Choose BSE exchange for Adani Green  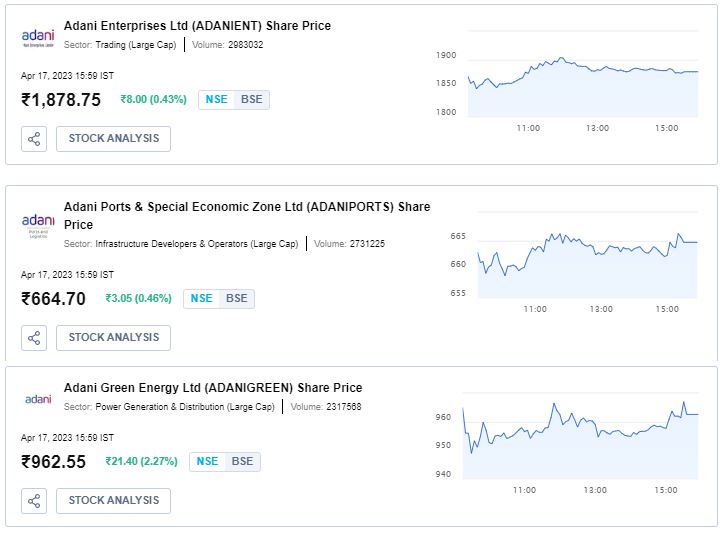tap(242, 461)
